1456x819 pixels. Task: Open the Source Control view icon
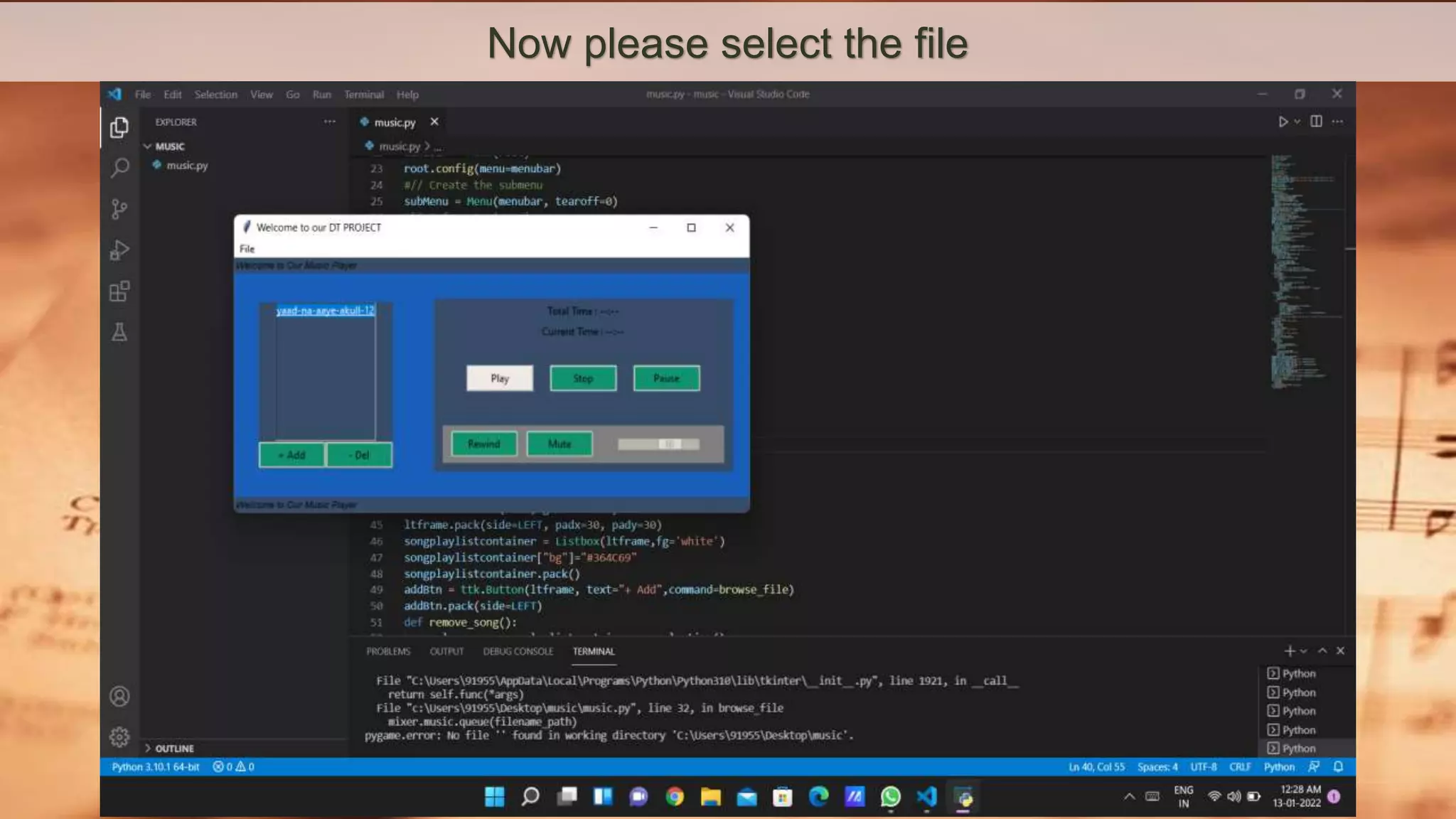(x=119, y=209)
